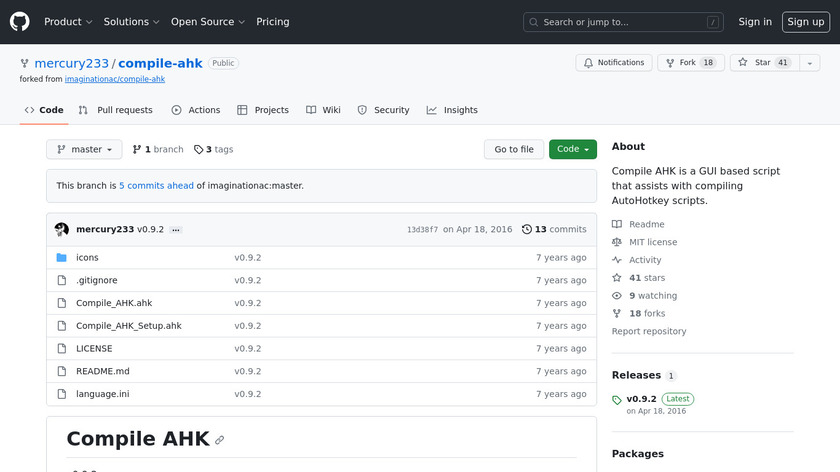
Task: Click the mercury233 avatar in commit bar
Action: point(62,229)
